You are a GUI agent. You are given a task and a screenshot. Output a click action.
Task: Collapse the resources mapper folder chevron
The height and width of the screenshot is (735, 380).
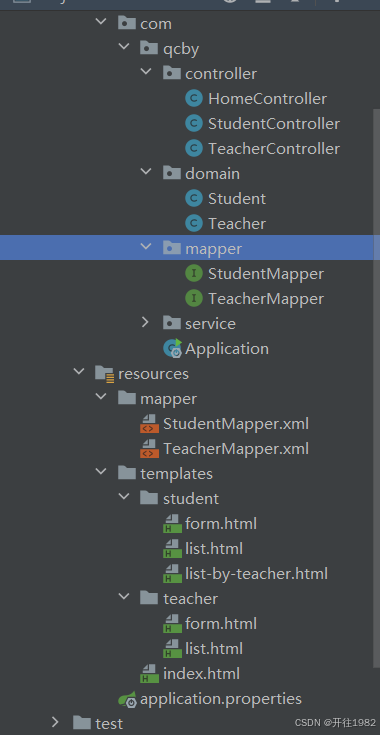coord(101,396)
